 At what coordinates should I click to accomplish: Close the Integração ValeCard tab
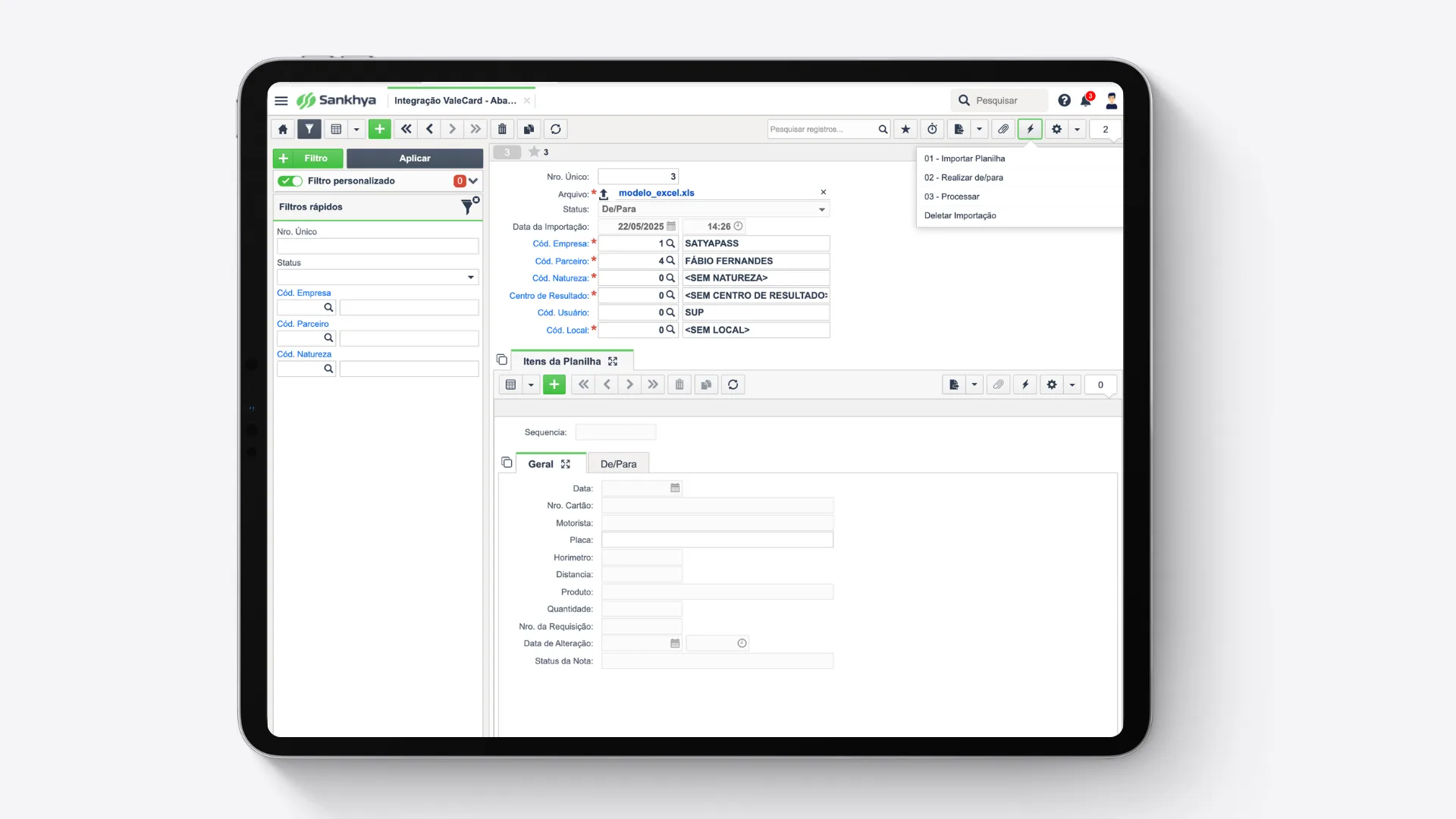click(527, 100)
